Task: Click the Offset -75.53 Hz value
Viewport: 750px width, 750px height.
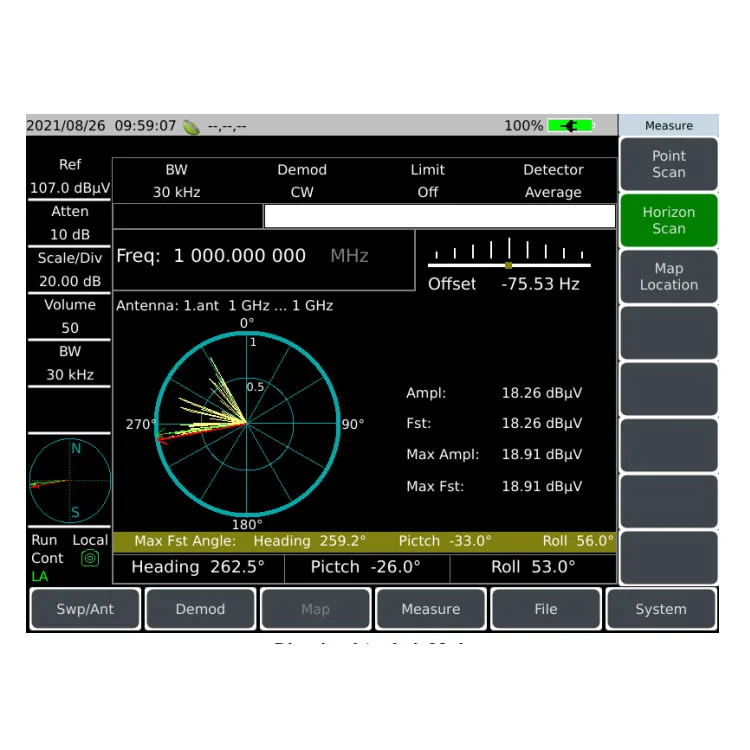Action: coord(540,284)
